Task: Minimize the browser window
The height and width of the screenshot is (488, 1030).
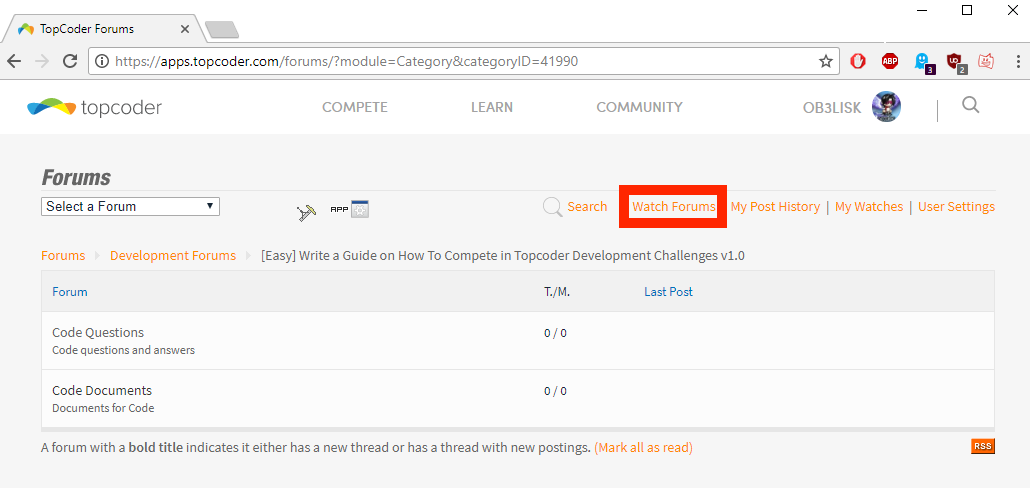Action: click(x=920, y=10)
